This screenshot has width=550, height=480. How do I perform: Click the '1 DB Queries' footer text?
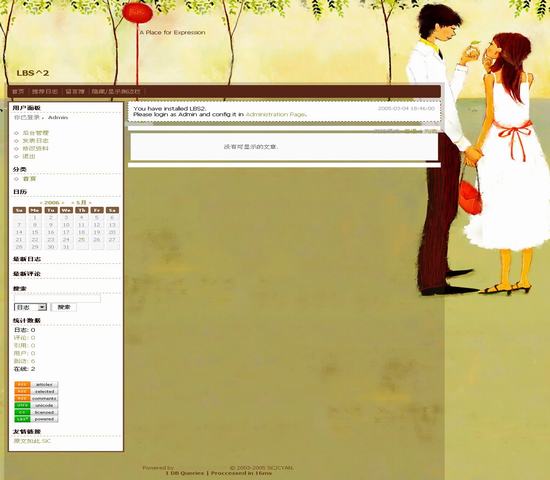pyautogui.click(x=184, y=473)
